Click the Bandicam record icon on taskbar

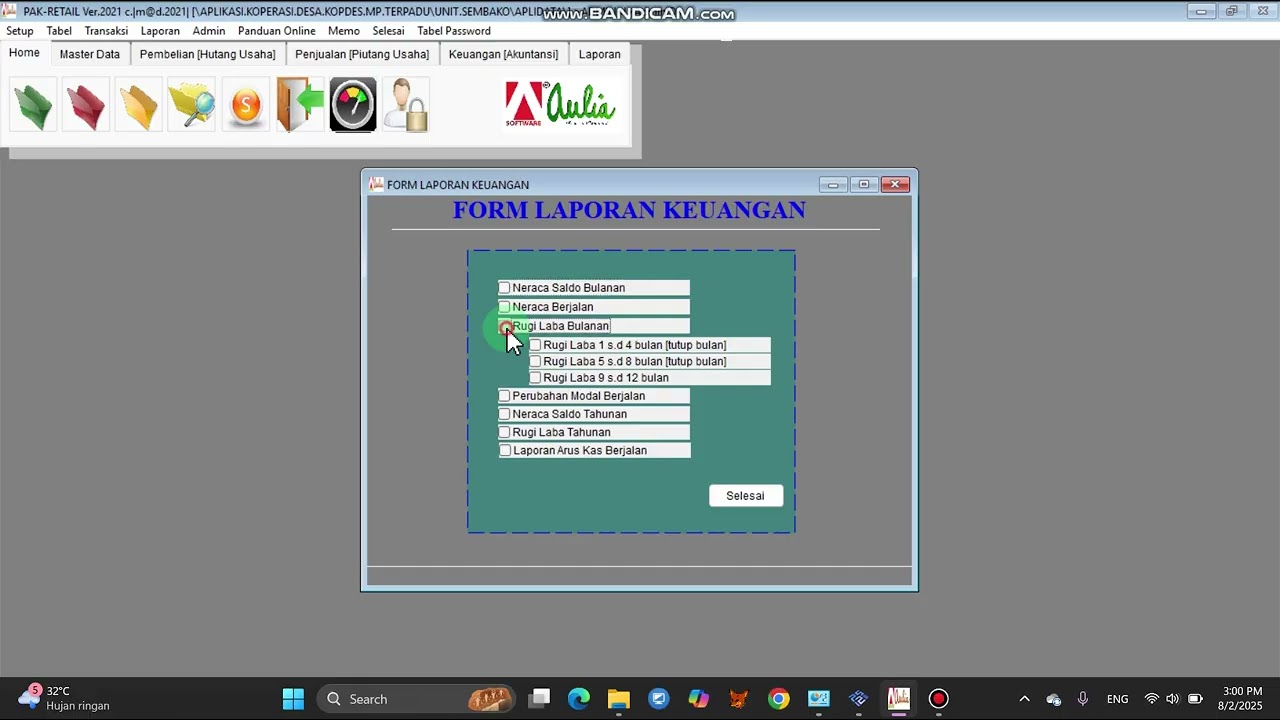coord(938,699)
